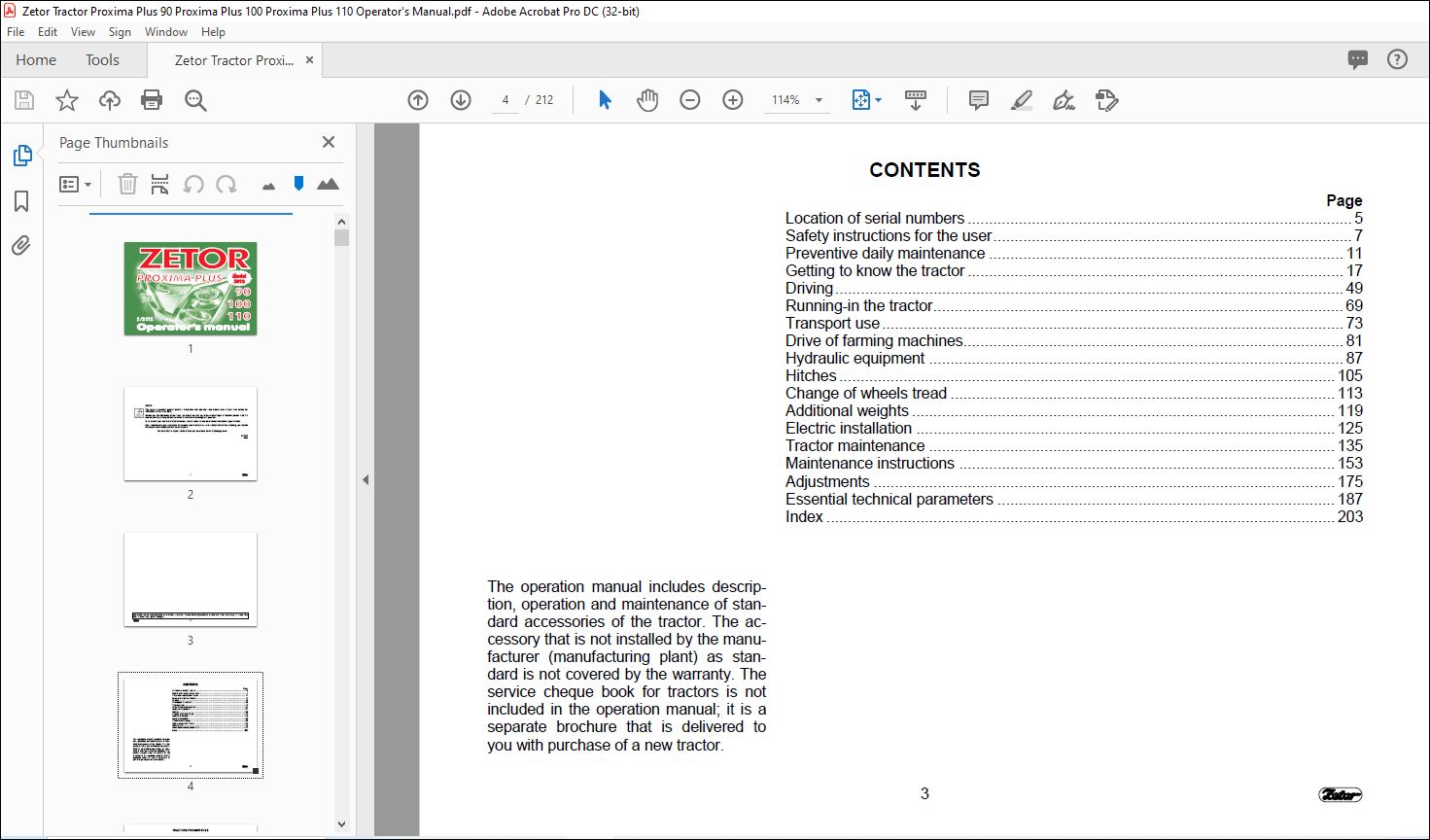This screenshot has width=1430, height=840.
Task: Zoom in with the plus icon
Action: click(733, 100)
